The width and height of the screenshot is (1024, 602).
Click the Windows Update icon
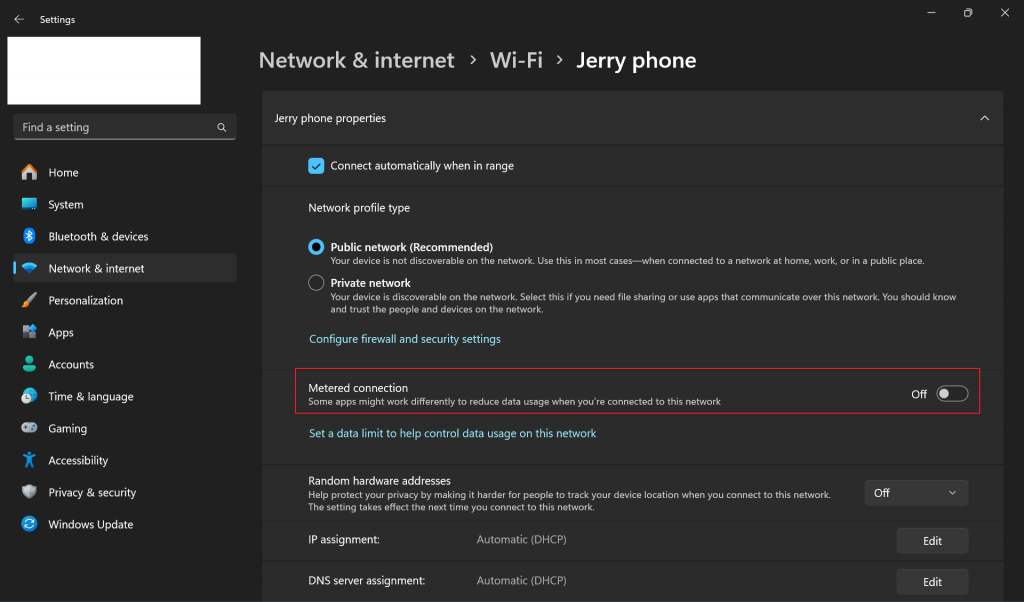[x=29, y=524]
